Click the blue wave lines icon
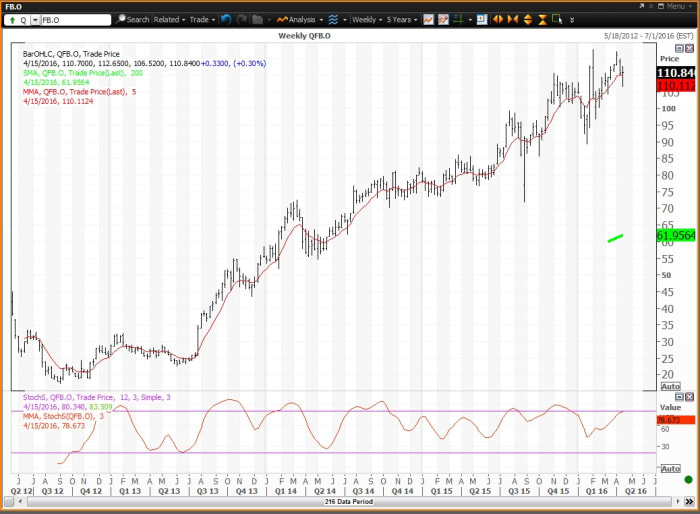Image resolution: width=700 pixels, height=514 pixels. (x=334, y=19)
